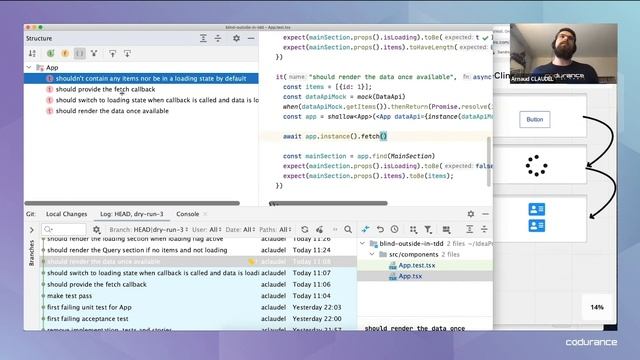Click the Button in the diagram preview
Screen dimensions: 640x360
[535, 119]
